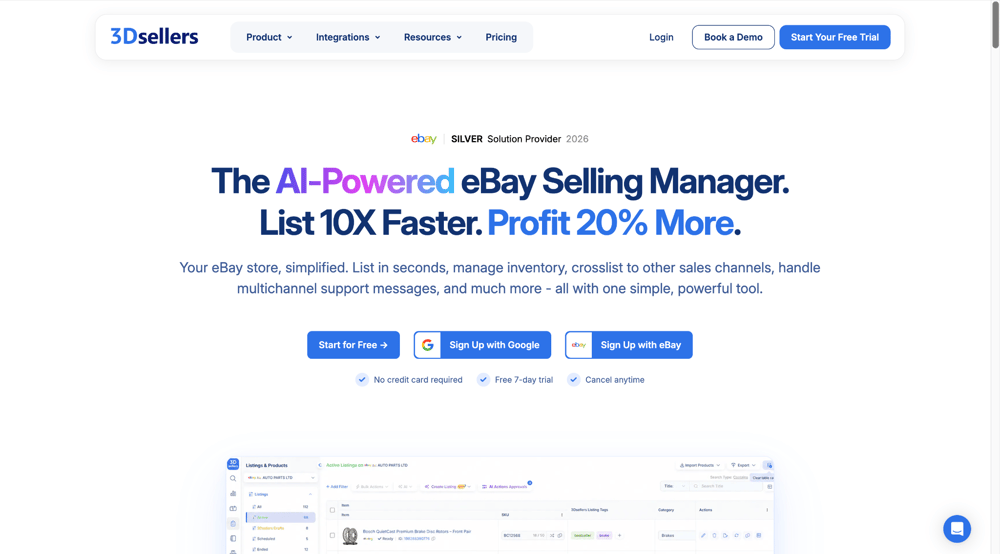Tick the Bosch brake rotors row checkbox
The image size is (1000, 554).
click(x=332, y=536)
